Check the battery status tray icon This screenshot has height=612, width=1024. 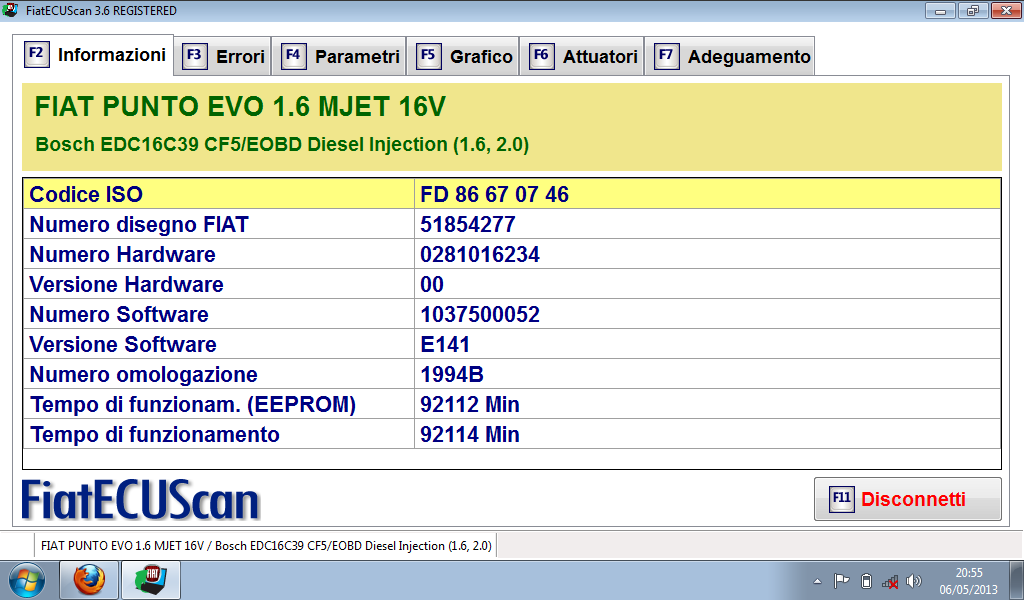click(x=866, y=581)
